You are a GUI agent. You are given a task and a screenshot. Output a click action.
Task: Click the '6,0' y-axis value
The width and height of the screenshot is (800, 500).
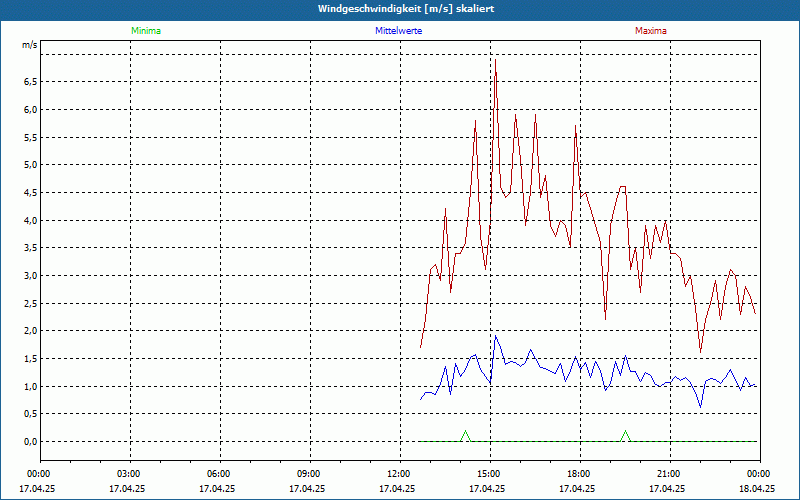(x=30, y=110)
